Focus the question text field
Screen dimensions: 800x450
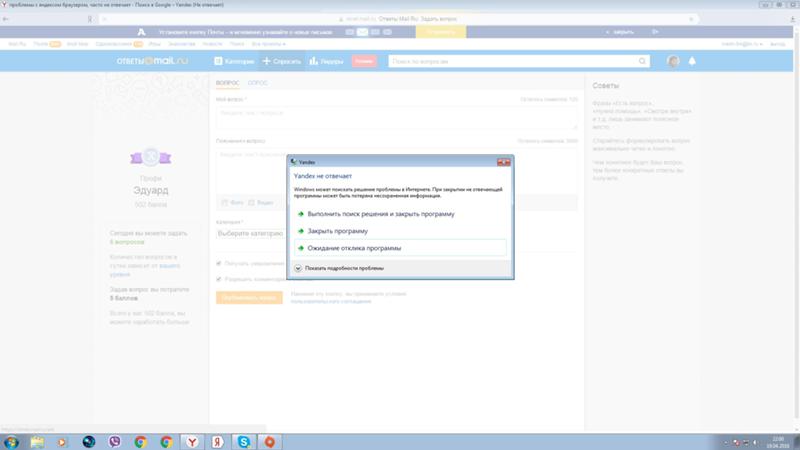(396, 117)
